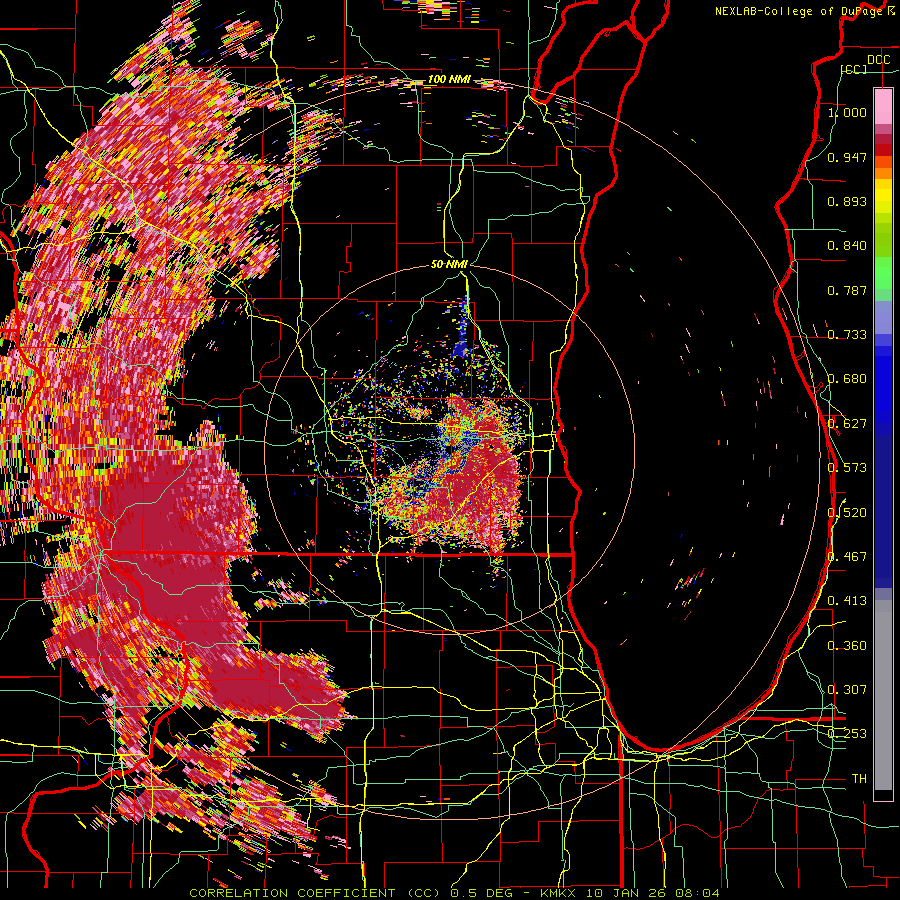Click the 0.253 color scale value
The width and height of the screenshot is (900, 900).
click(847, 734)
